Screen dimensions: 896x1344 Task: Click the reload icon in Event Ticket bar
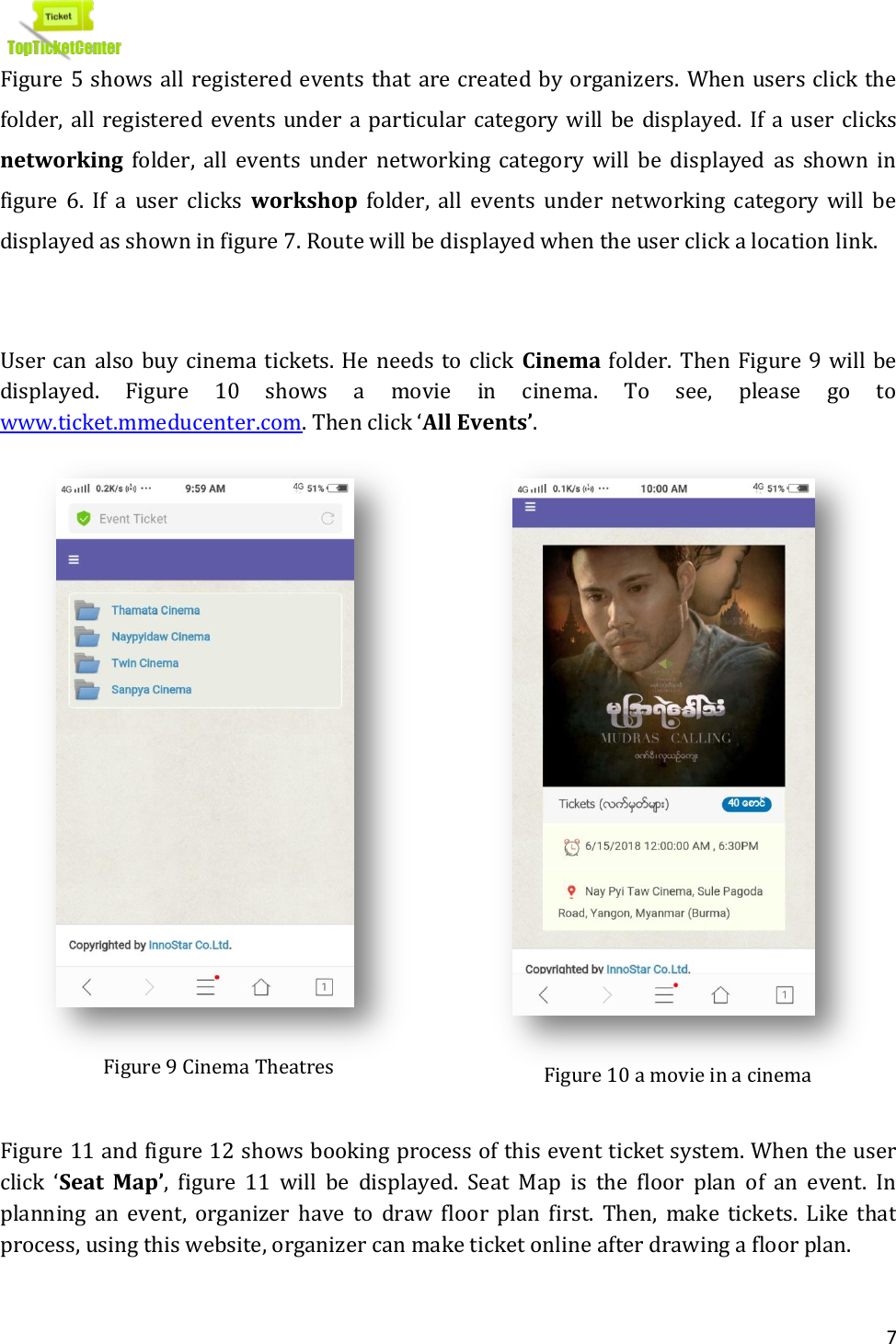pos(327,519)
